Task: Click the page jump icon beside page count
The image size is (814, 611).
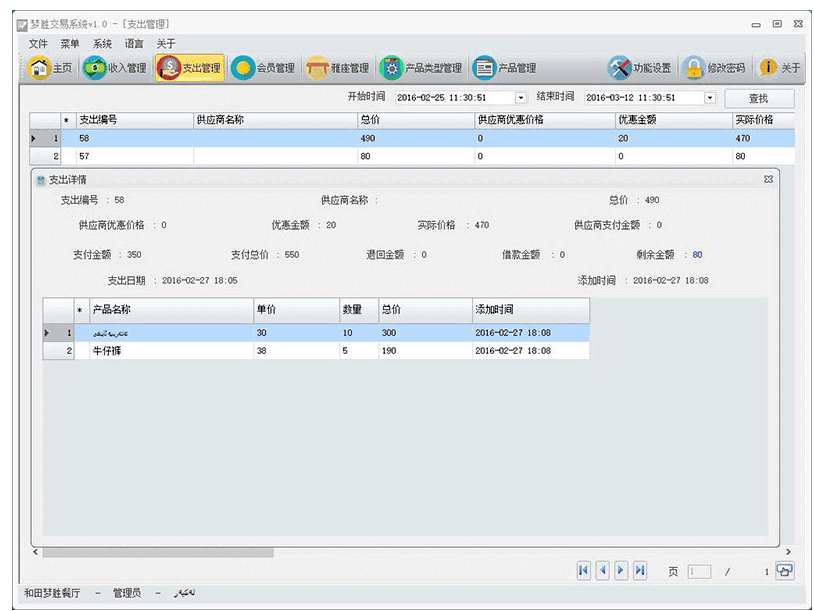Action: [784, 571]
